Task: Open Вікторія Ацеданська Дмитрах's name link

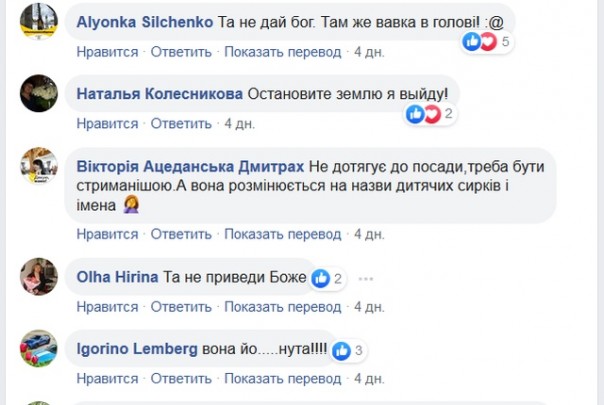Action: pos(191,166)
